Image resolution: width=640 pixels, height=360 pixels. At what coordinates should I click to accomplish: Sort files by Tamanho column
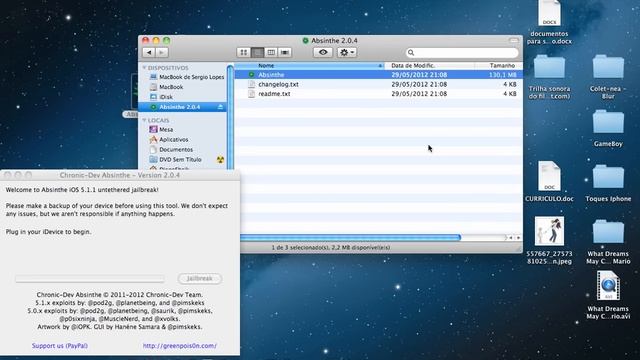pos(499,66)
